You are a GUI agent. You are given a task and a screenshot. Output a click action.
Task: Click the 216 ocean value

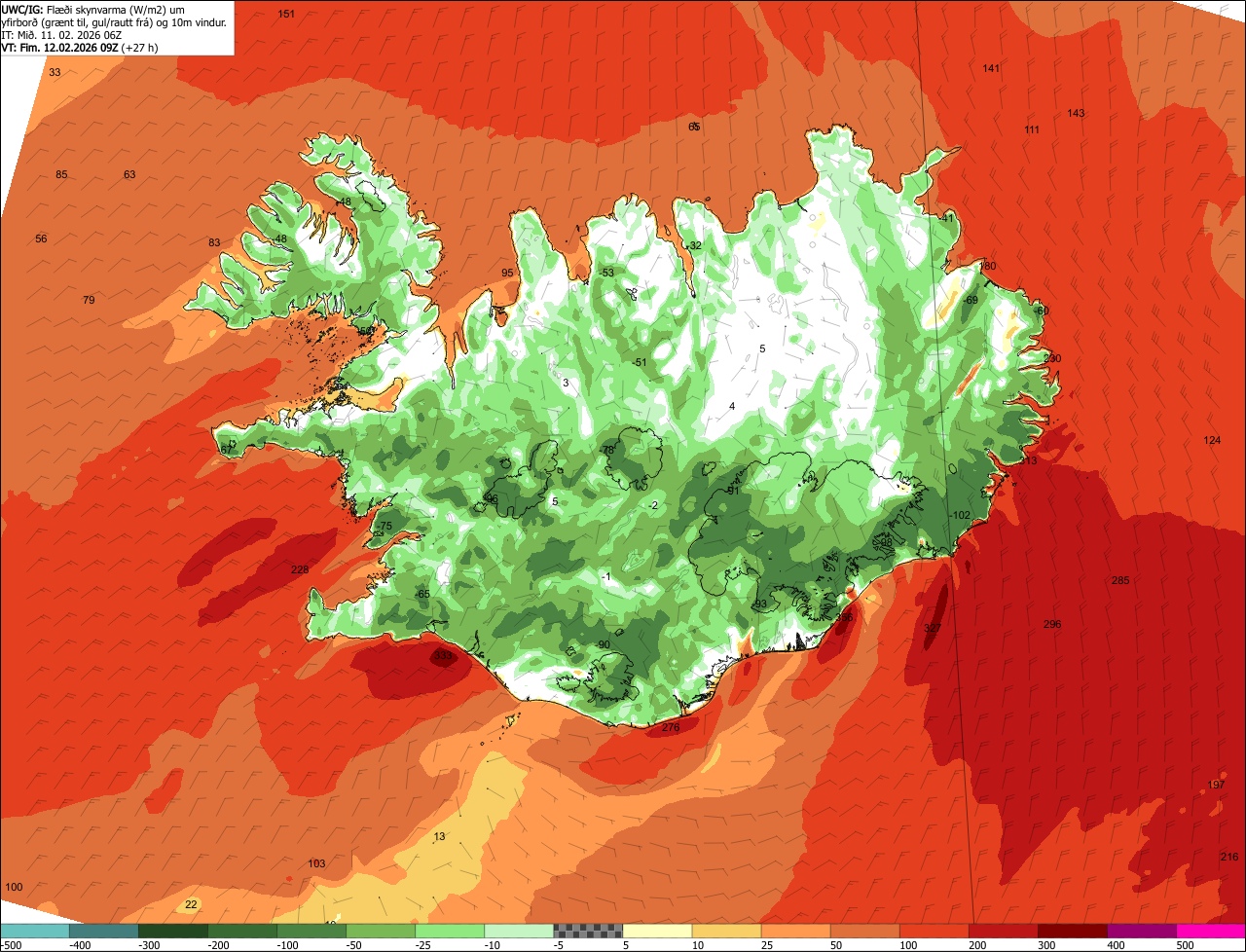[1228, 856]
